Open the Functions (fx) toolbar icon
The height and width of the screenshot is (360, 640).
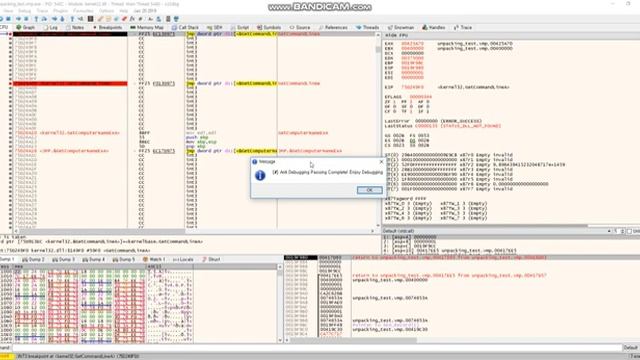pyautogui.click(x=132, y=19)
